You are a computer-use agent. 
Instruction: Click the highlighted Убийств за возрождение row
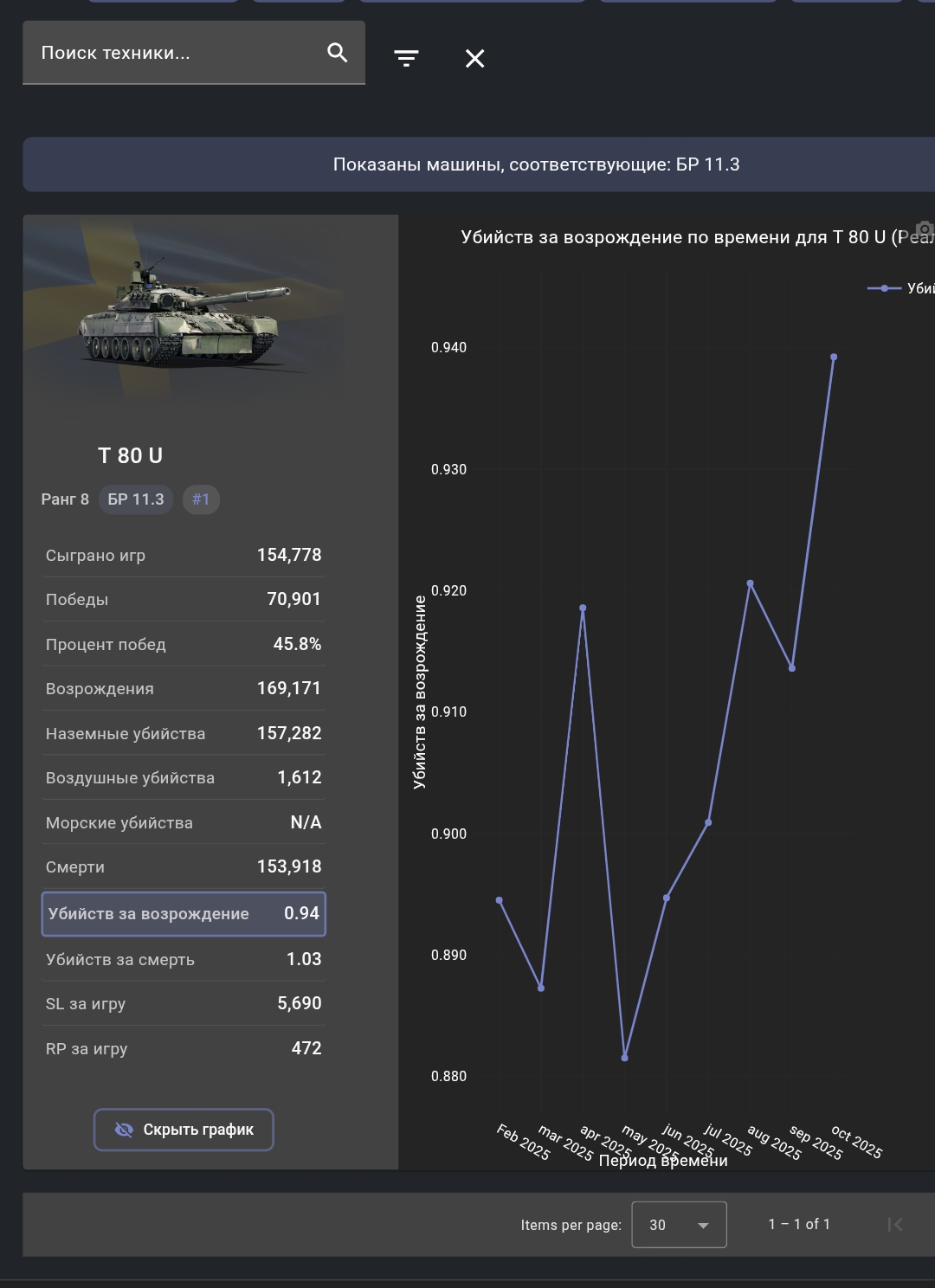pos(184,914)
